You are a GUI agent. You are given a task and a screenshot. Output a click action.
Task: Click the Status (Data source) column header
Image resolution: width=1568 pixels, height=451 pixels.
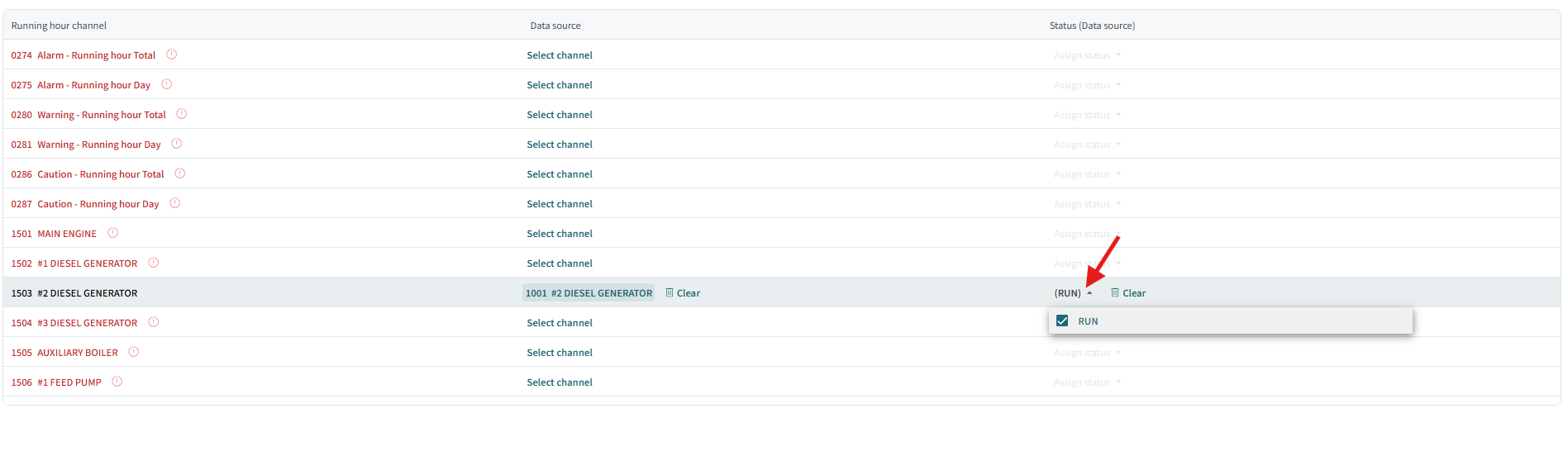pos(1092,26)
